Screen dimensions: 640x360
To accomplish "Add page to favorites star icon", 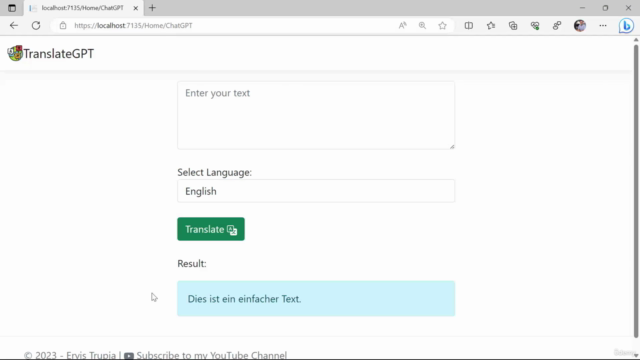I will pos(442,25).
